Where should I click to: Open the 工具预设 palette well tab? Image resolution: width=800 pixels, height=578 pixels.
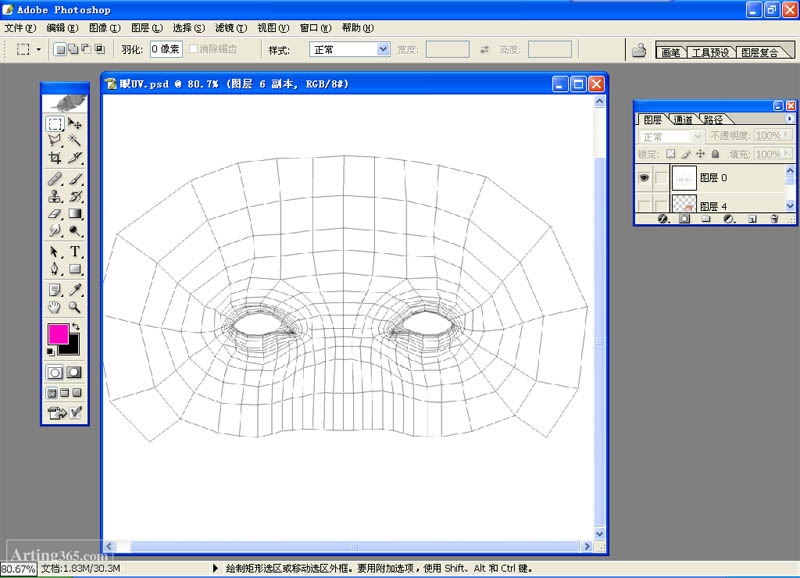click(710, 52)
